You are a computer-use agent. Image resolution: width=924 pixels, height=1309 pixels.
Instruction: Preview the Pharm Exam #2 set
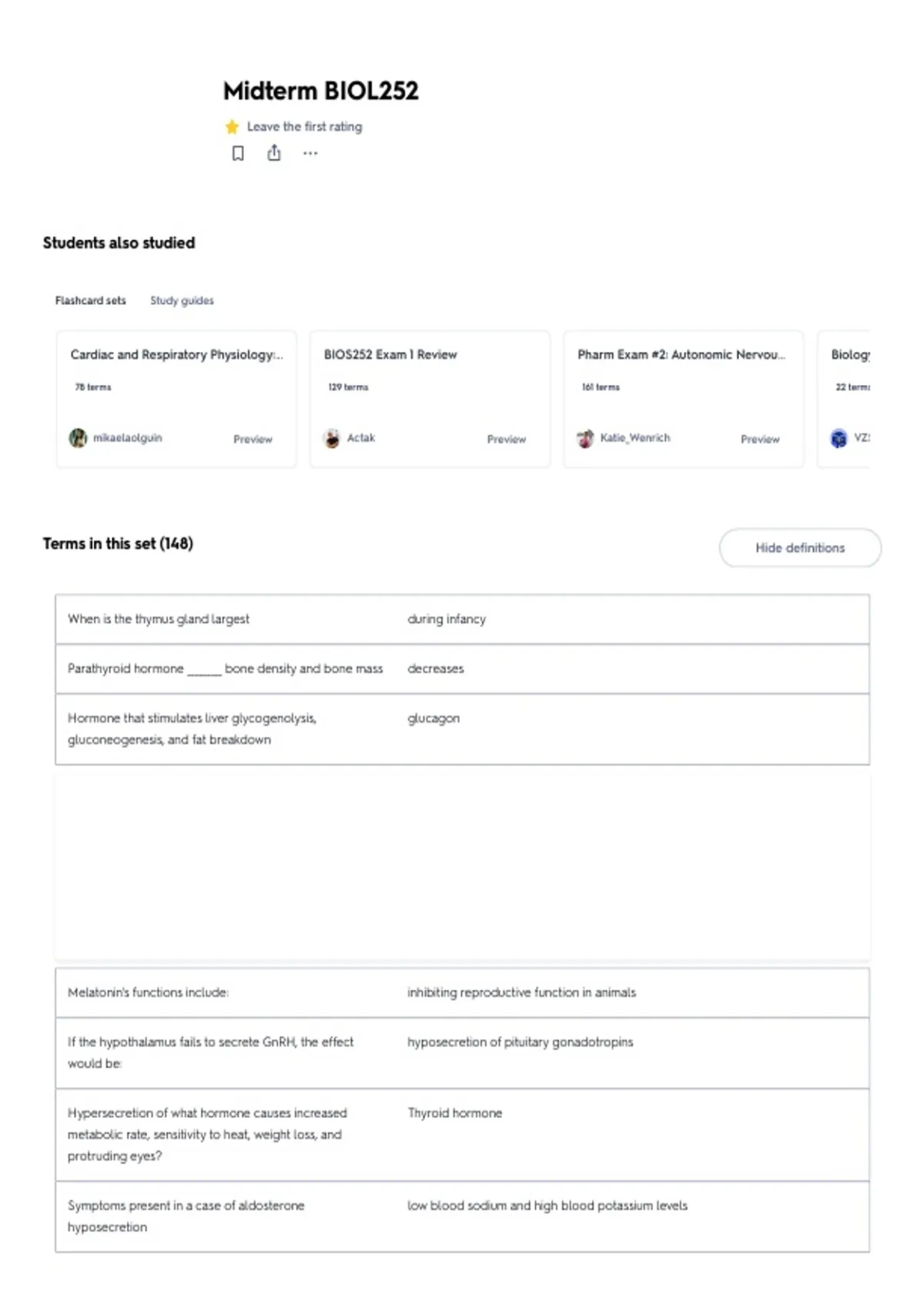[760, 439]
